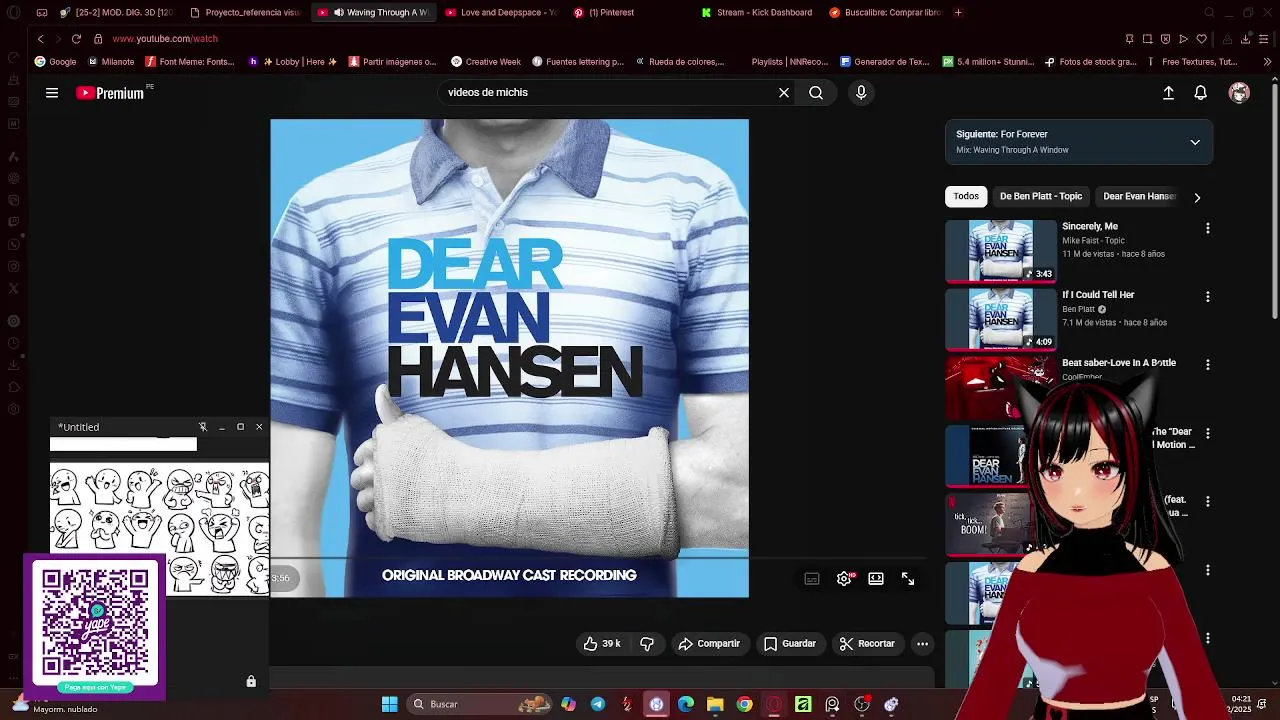Show more filter chips with right arrow
Screen dimensions: 1280x720
(x=1197, y=197)
